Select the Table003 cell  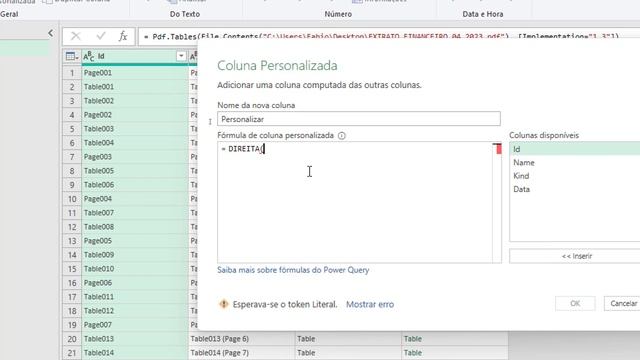point(135,129)
